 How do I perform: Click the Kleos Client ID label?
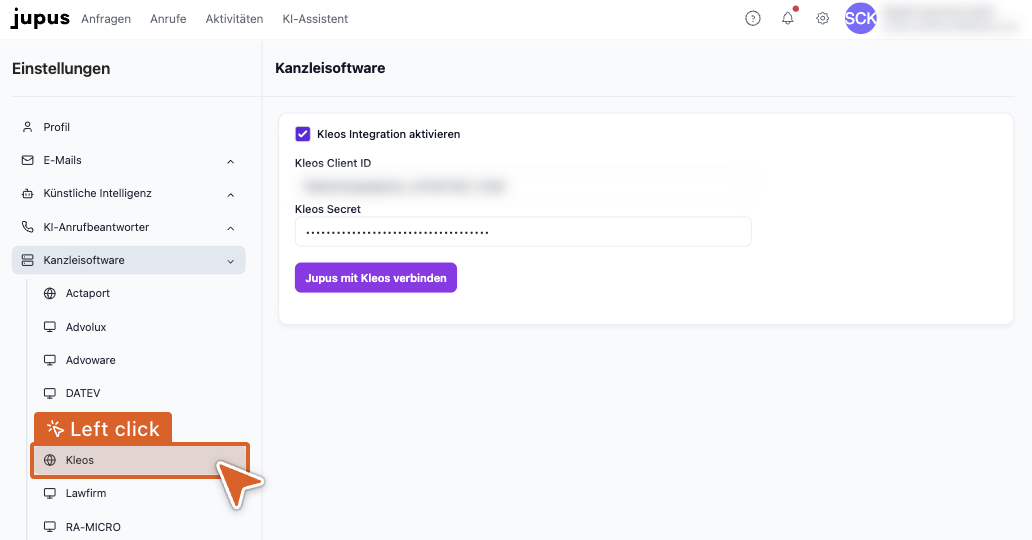[x=333, y=163]
